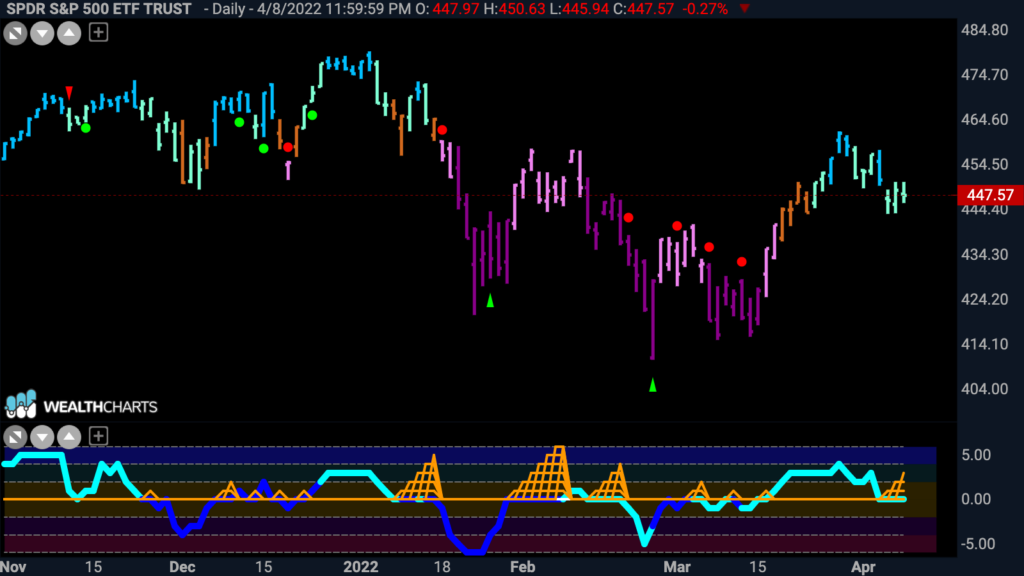
Task: Click the Feb date axis label
Action: click(x=522, y=567)
